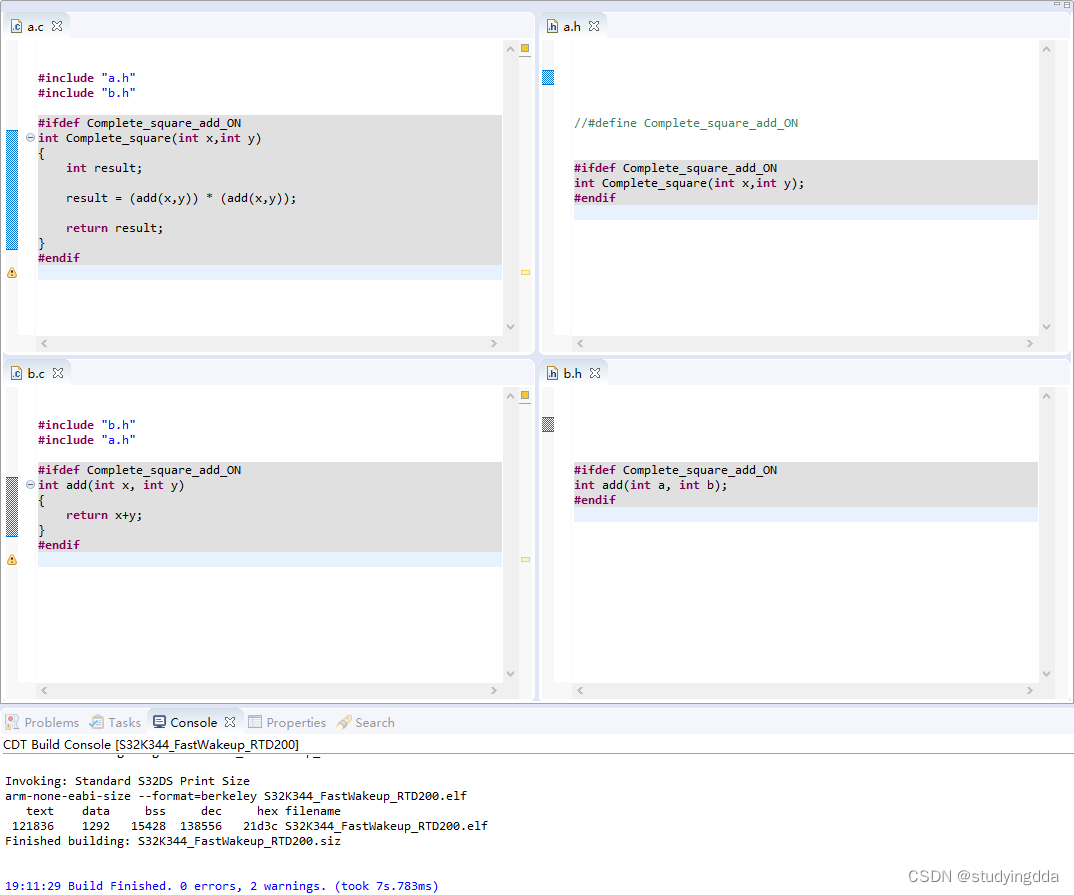Click b.c horizontal scrollbar left arrow
This screenshot has height=895, width=1074.
(x=44, y=690)
